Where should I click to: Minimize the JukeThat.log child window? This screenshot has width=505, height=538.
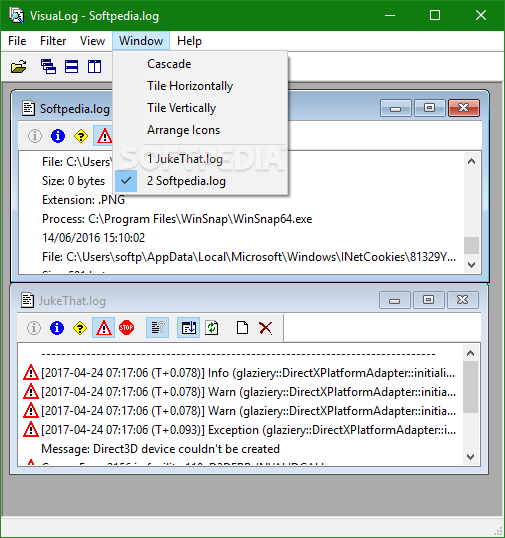395,300
